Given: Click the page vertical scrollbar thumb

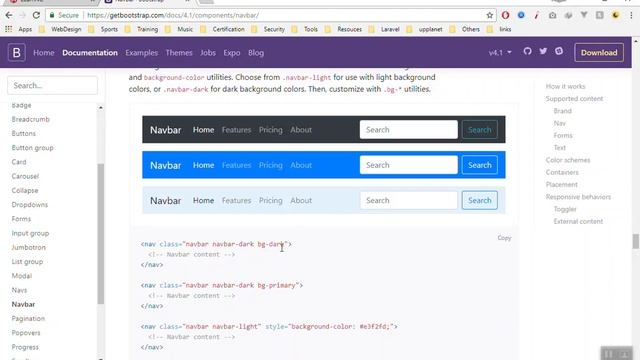Looking at the screenshot, I should pyautogui.click(x=636, y=241).
